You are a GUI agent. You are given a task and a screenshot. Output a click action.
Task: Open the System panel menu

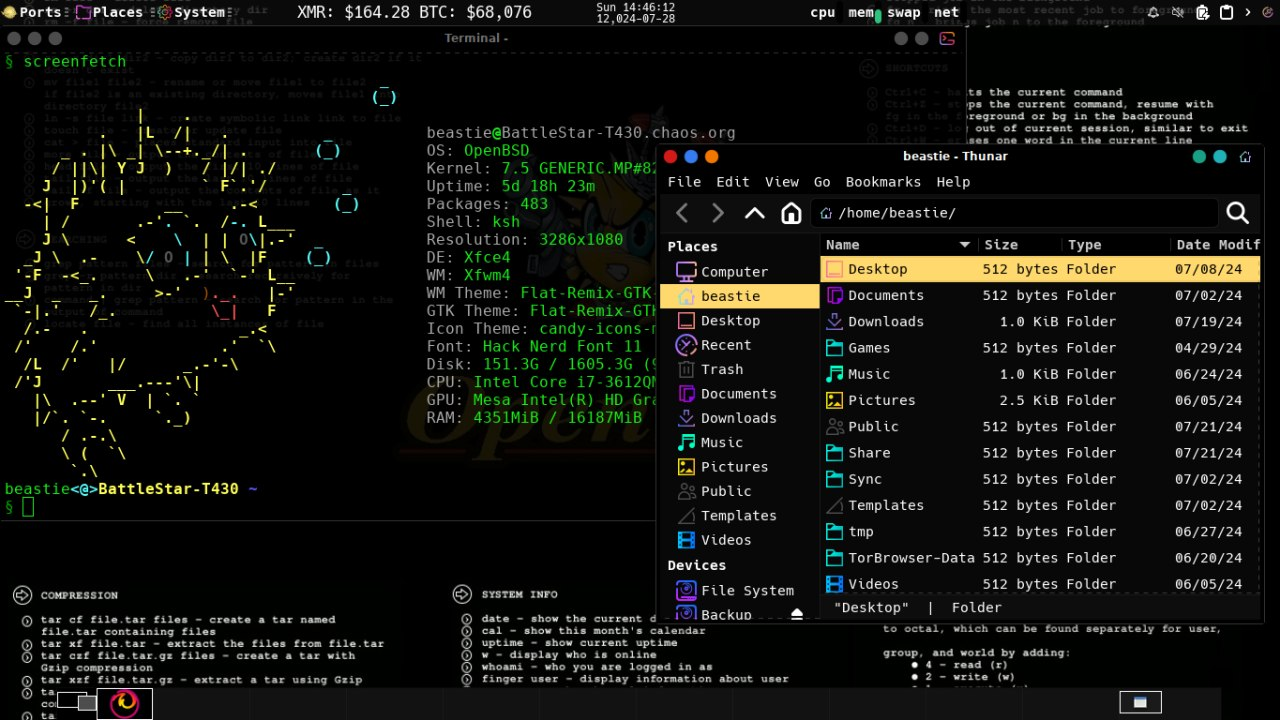click(190, 13)
